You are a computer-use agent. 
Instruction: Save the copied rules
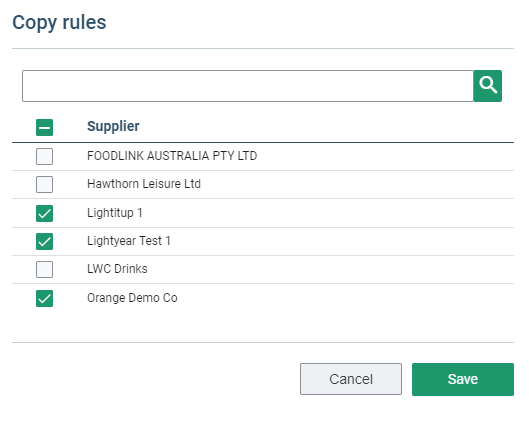click(463, 379)
